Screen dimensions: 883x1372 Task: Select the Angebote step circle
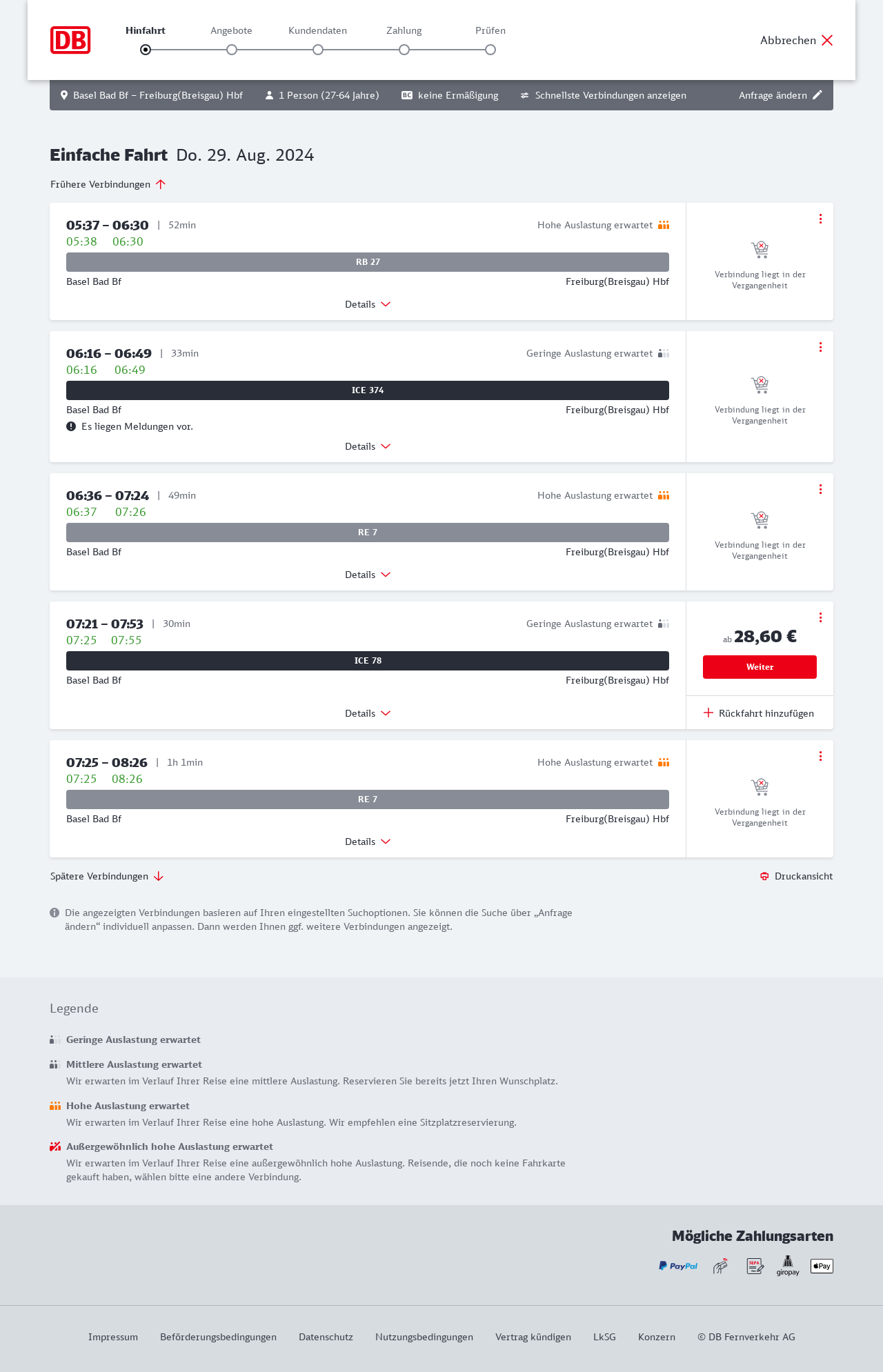coord(232,50)
